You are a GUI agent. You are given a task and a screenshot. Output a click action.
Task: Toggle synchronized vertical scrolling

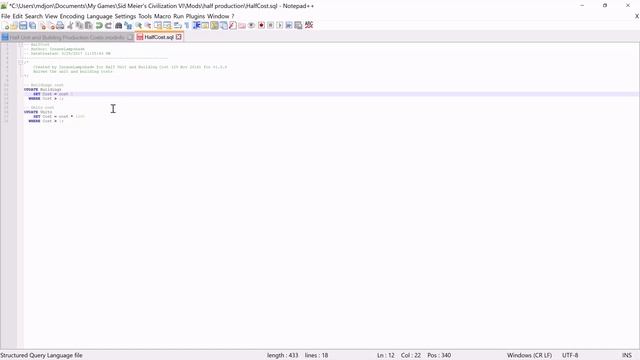pos(158,25)
